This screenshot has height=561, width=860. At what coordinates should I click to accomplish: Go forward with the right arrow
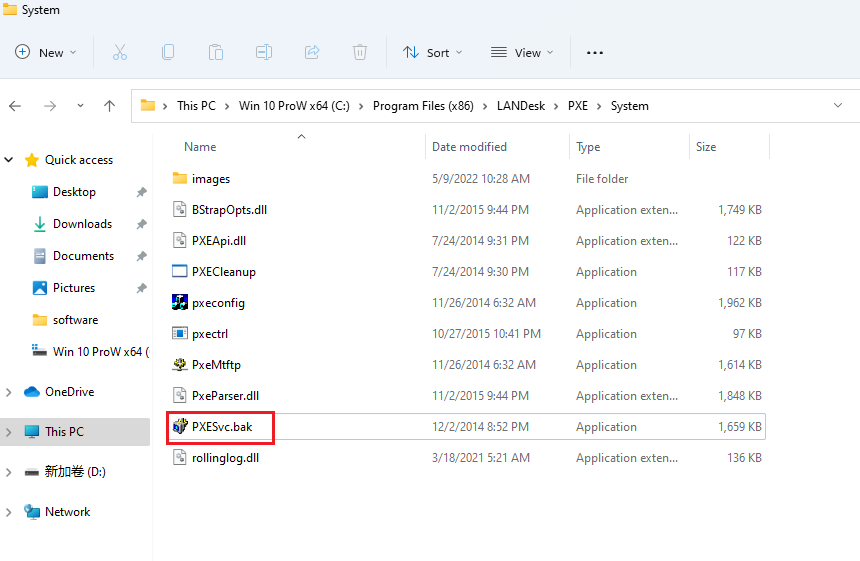50,106
